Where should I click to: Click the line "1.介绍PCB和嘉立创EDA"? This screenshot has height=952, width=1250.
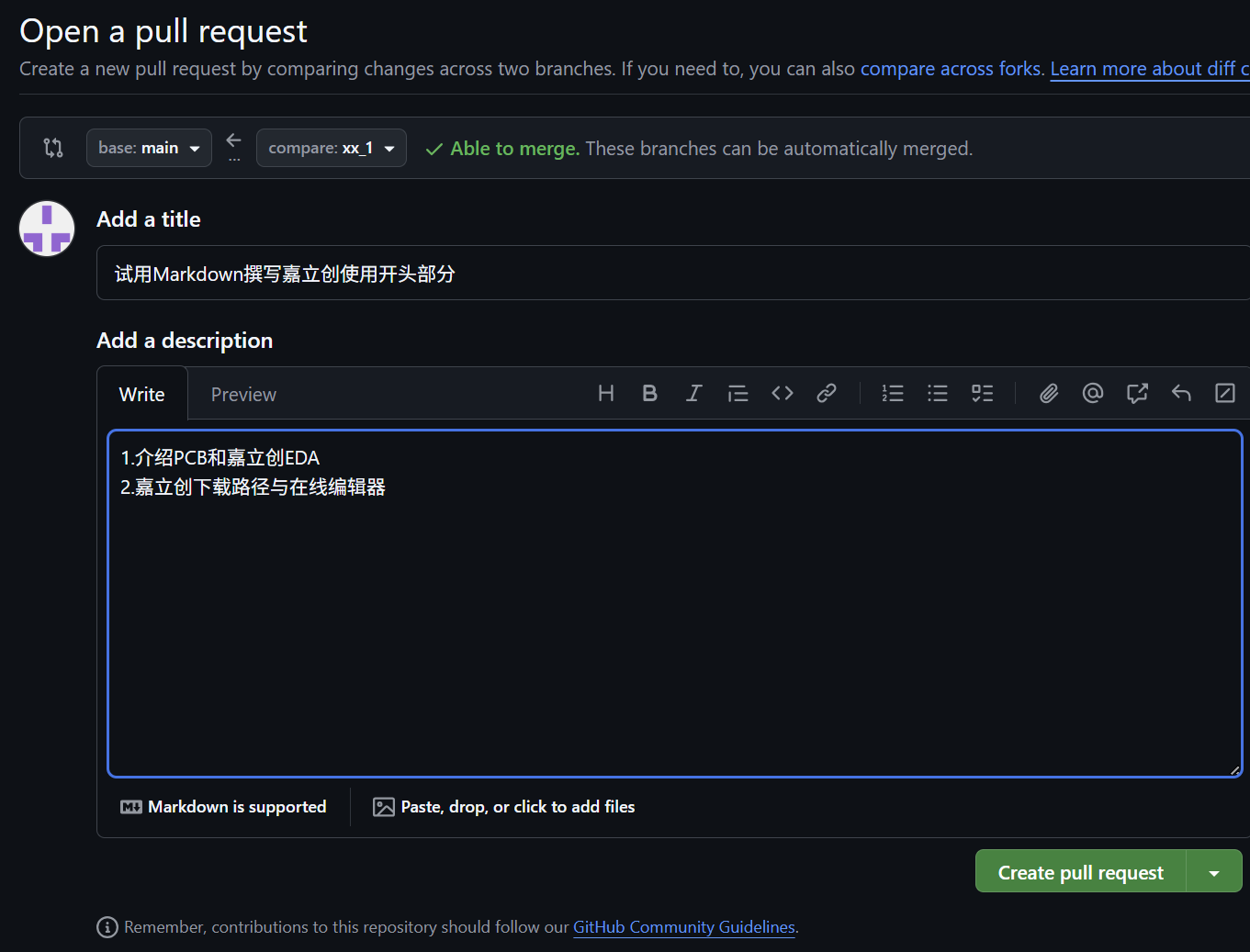coord(220,457)
